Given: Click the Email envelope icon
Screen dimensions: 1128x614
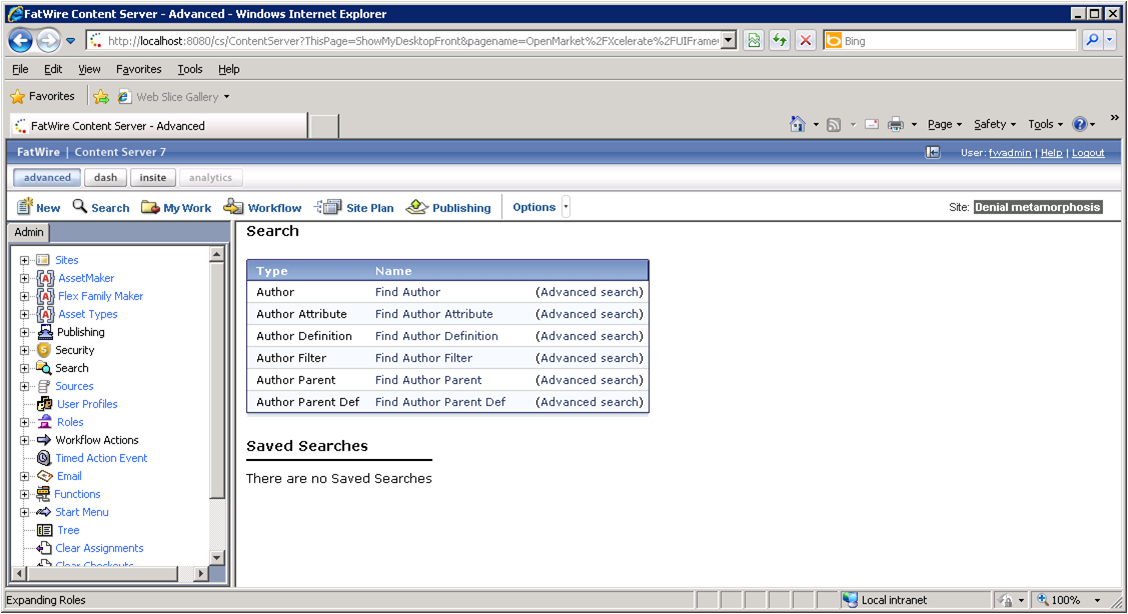Looking at the screenshot, I should [45, 475].
